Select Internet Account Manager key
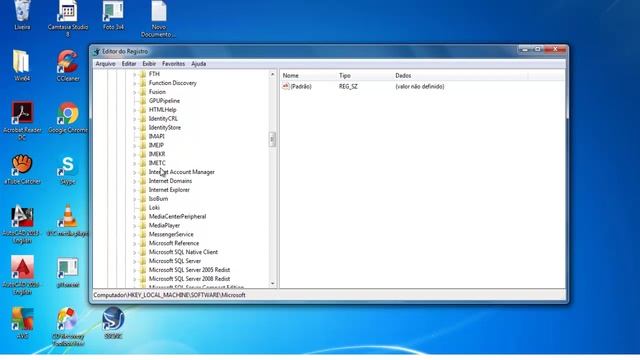Image resolution: width=640 pixels, height=360 pixels. point(182,172)
